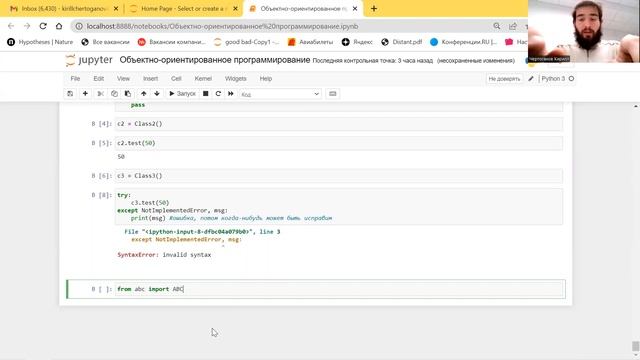
Task: Click the active cell from abc import ABC
Action: pyautogui.click(x=340, y=289)
